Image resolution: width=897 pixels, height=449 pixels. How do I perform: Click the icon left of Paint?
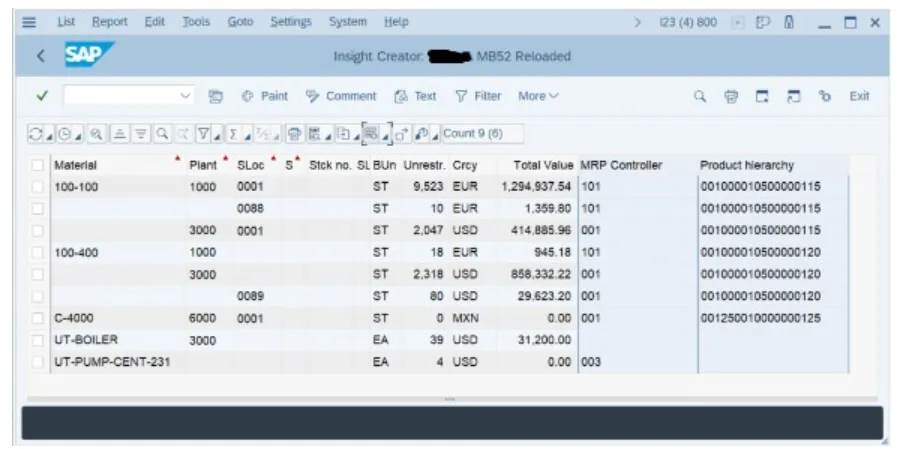pos(216,96)
